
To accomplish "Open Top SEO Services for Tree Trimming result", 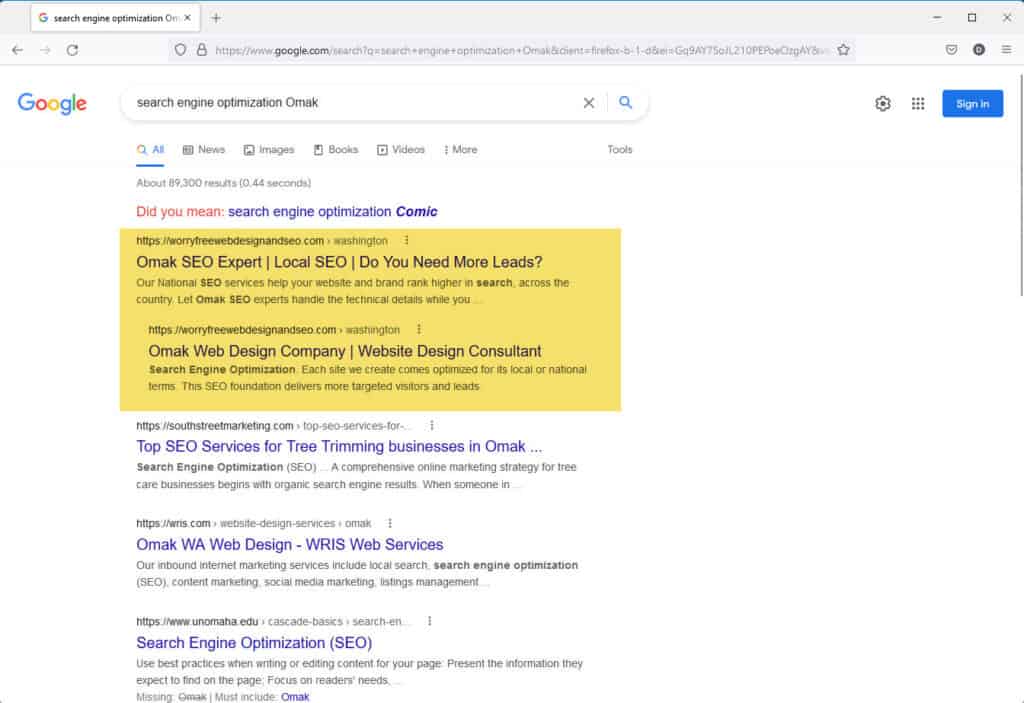I will click(339, 446).
